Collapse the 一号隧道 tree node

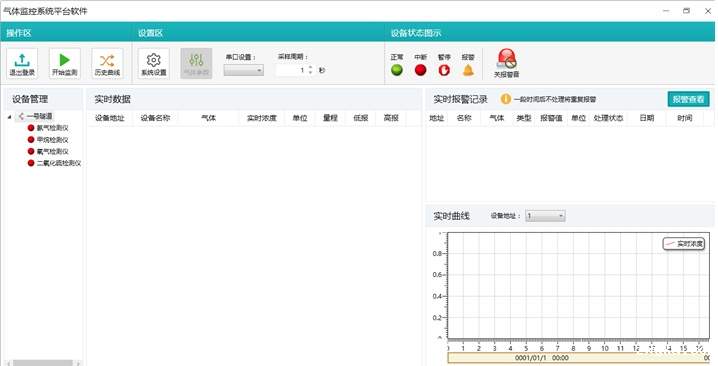point(9,117)
